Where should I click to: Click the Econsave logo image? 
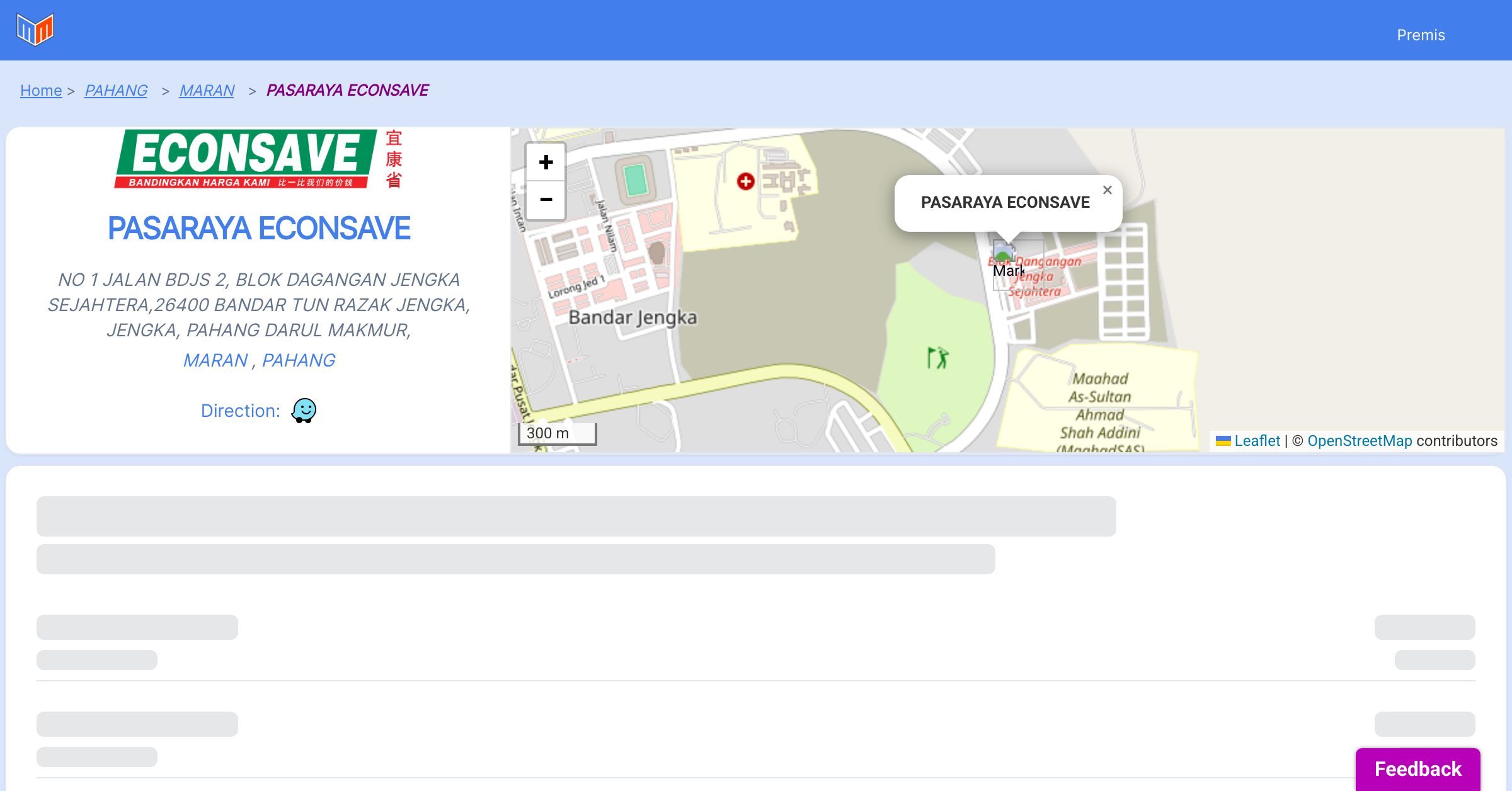pyautogui.click(x=258, y=159)
